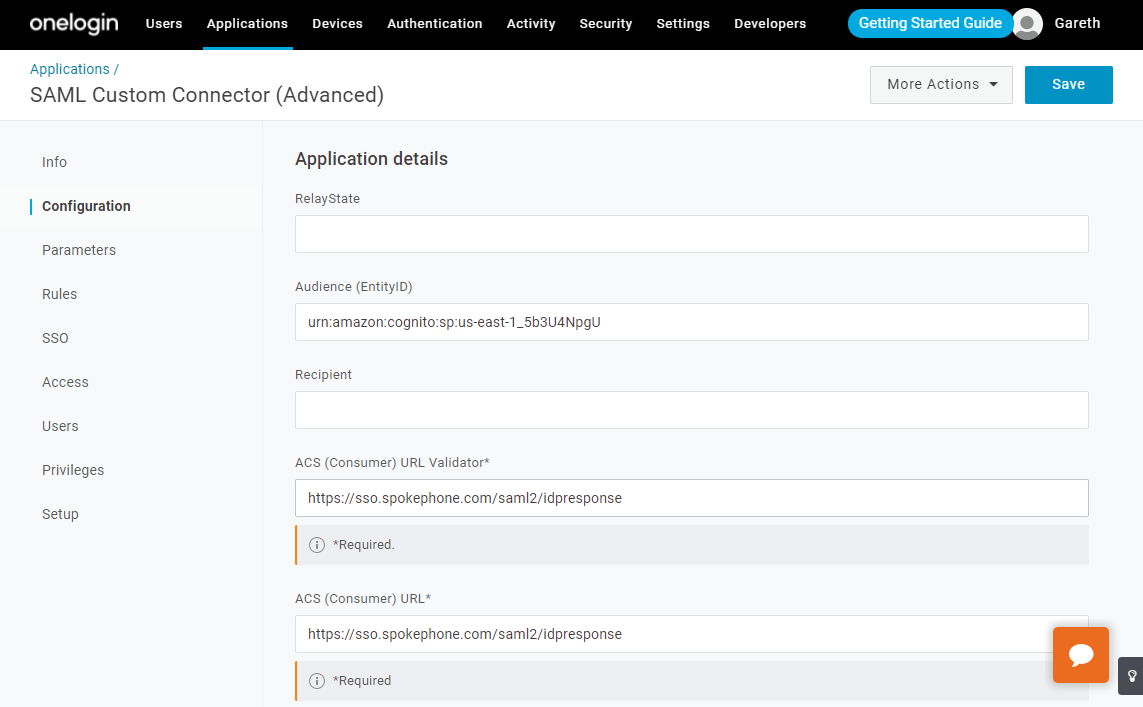Viewport: 1143px width, 707px height.
Task: Open the Applications top menu
Action: (247, 23)
